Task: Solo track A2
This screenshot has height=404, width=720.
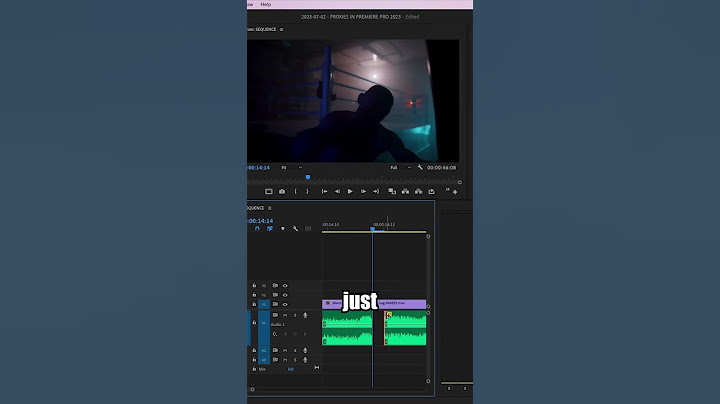Action: (295, 350)
